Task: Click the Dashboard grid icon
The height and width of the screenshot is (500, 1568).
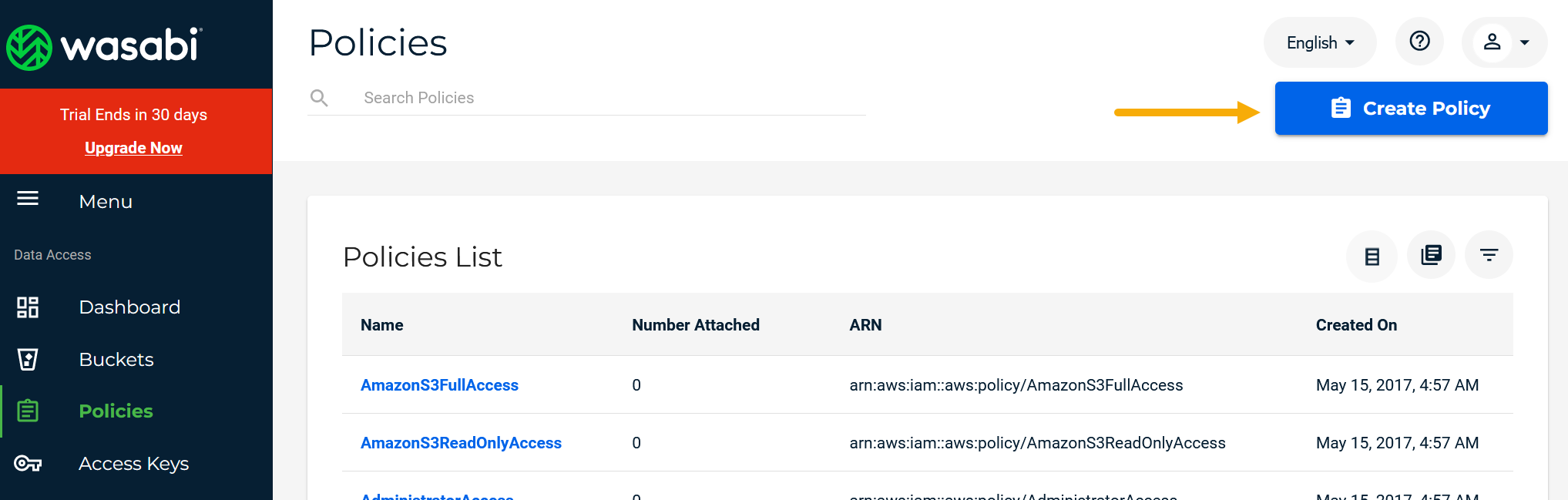Action: click(x=28, y=307)
